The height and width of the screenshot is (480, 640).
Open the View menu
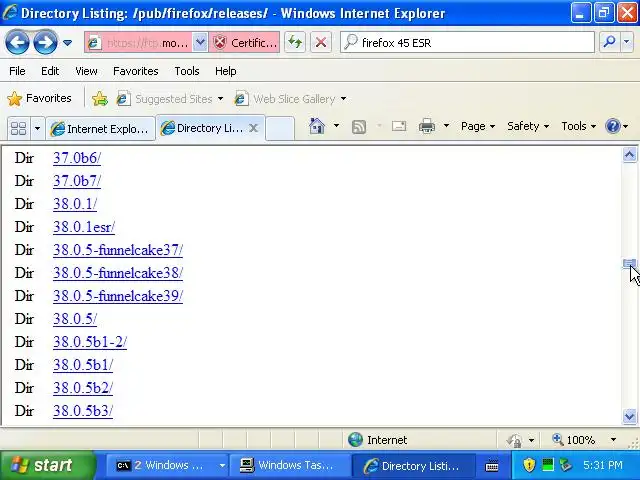tap(86, 71)
